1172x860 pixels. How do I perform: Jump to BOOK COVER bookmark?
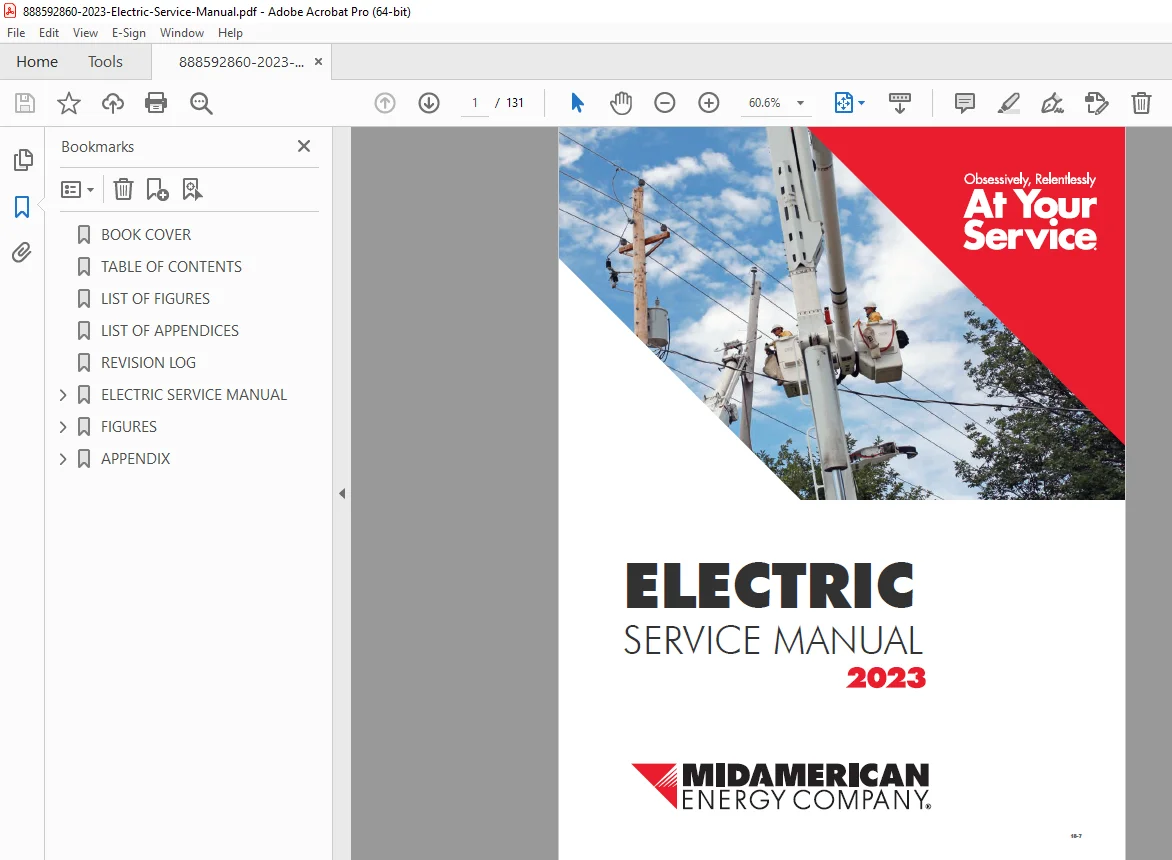146,235
